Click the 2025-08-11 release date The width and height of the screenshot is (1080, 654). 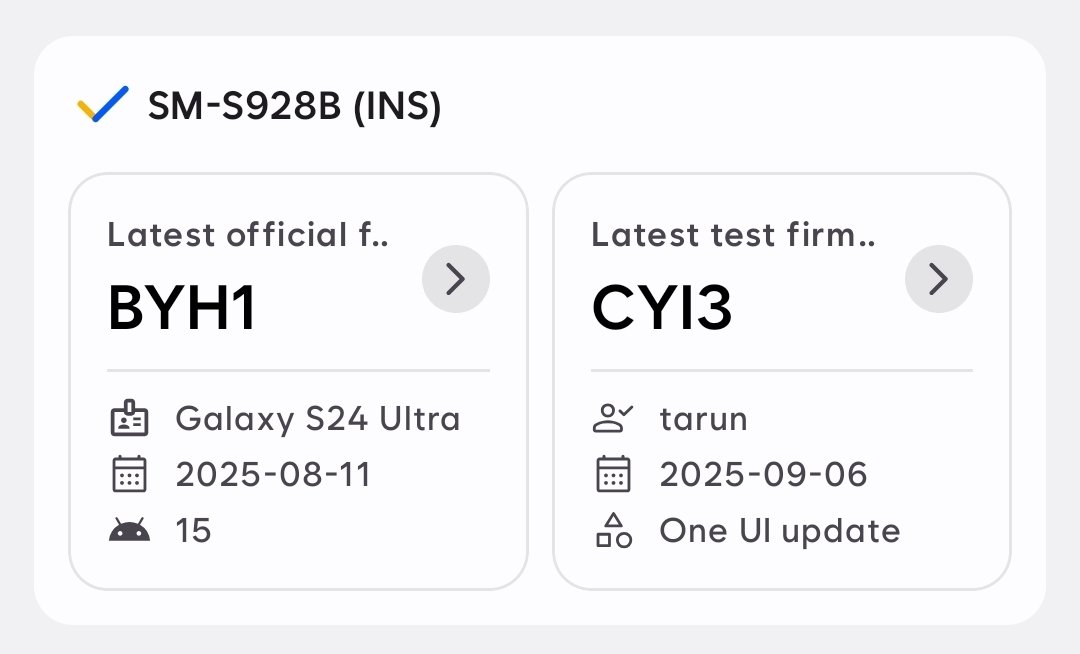point(273,475)
